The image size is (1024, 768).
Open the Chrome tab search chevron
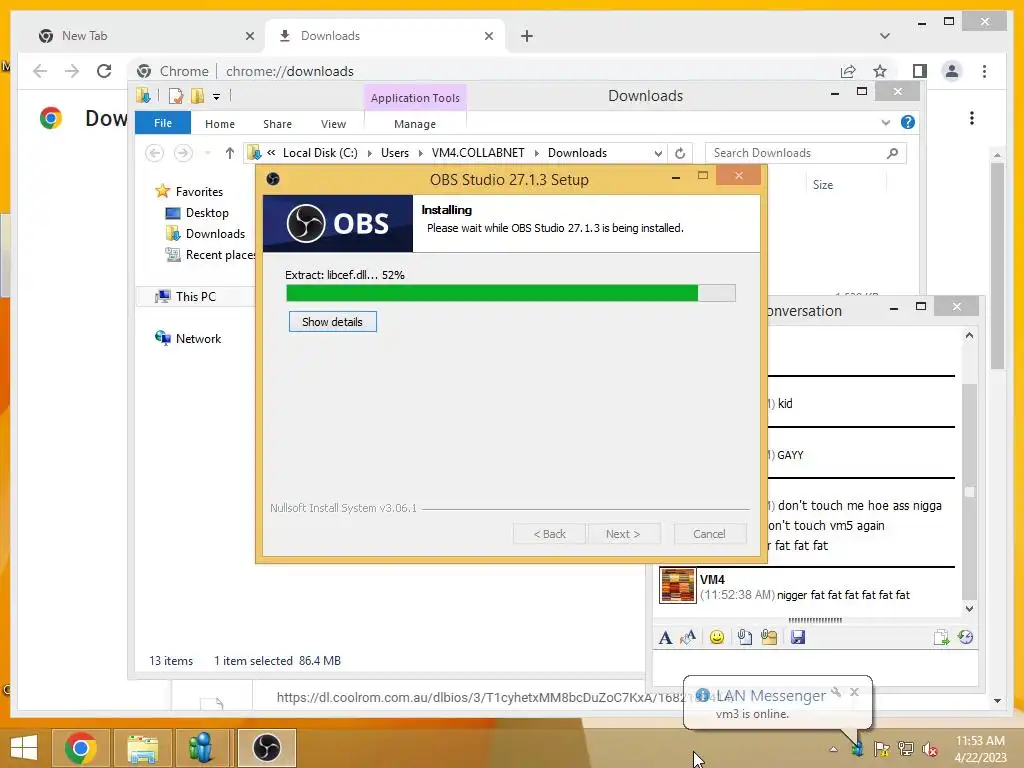click(884, 36)
